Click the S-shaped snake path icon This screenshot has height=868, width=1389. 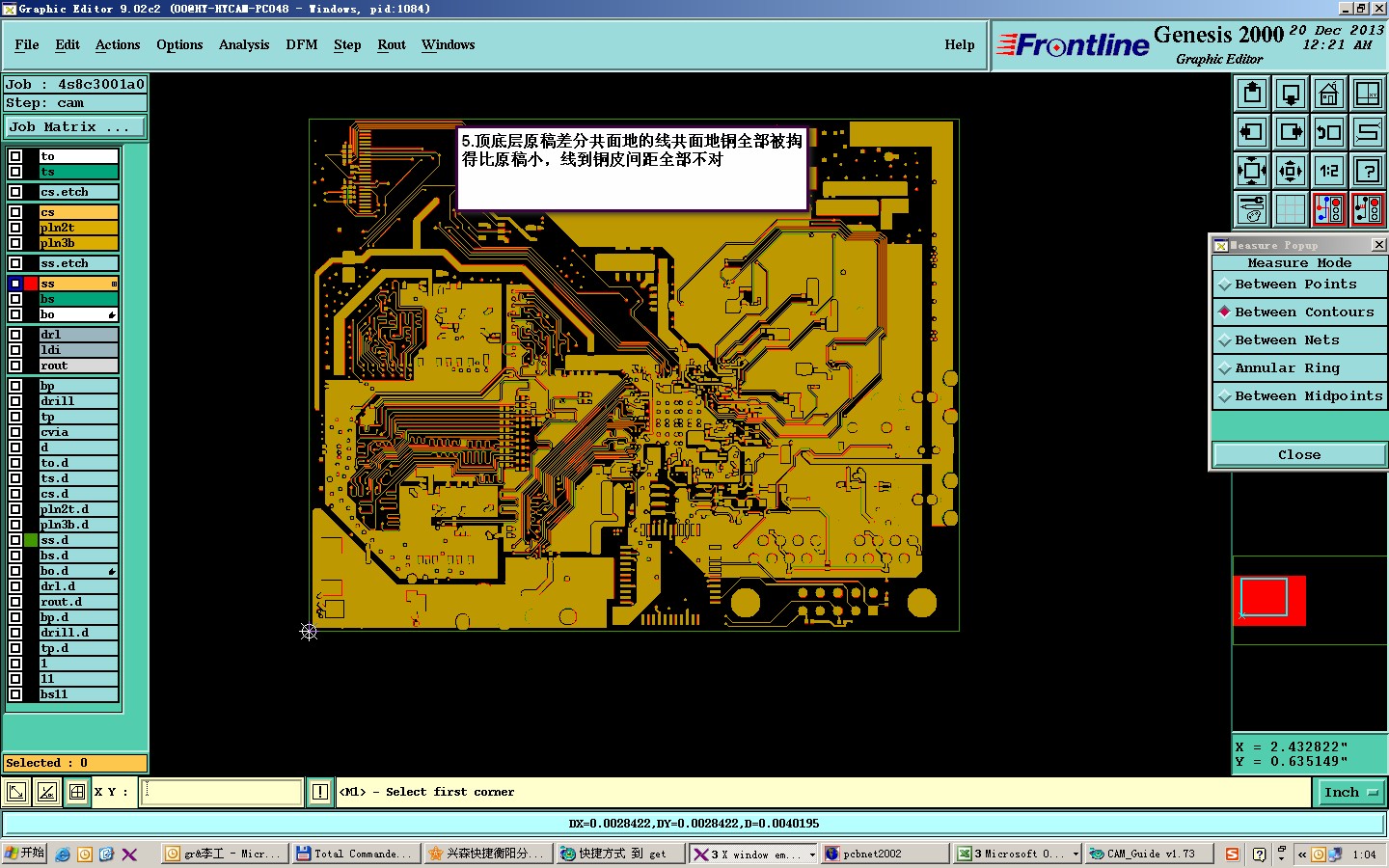click(1368, 132)
